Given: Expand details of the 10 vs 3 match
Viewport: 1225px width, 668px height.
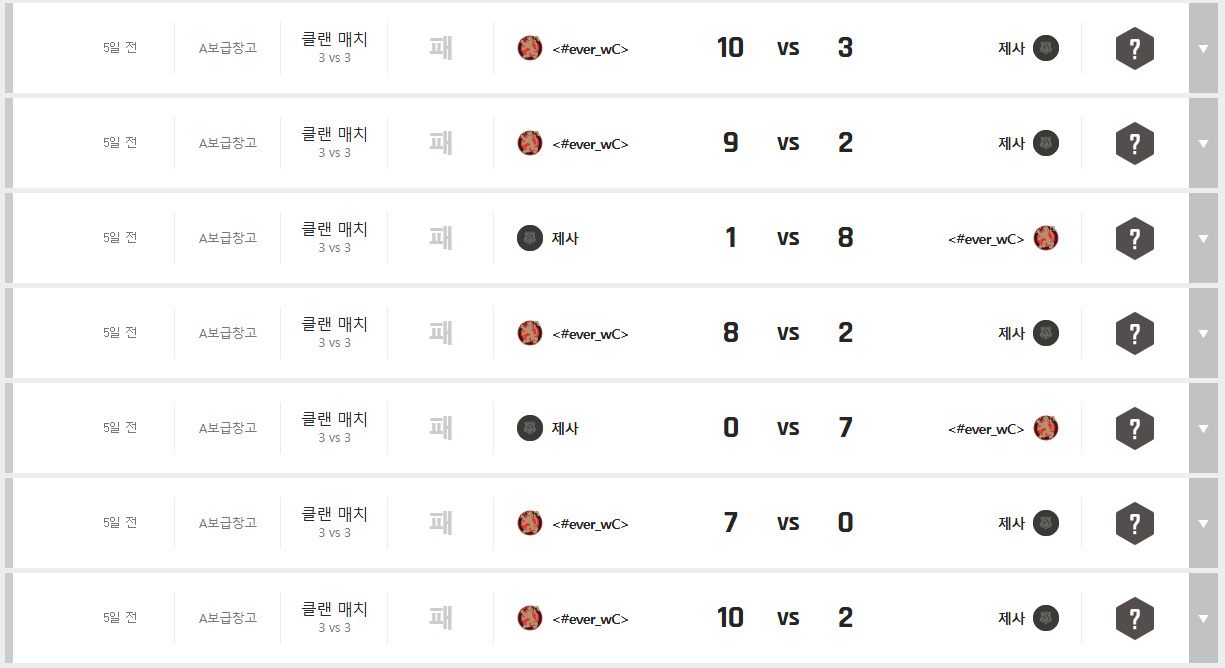Looking at the screenshot, I should (x=1203, y=48).
